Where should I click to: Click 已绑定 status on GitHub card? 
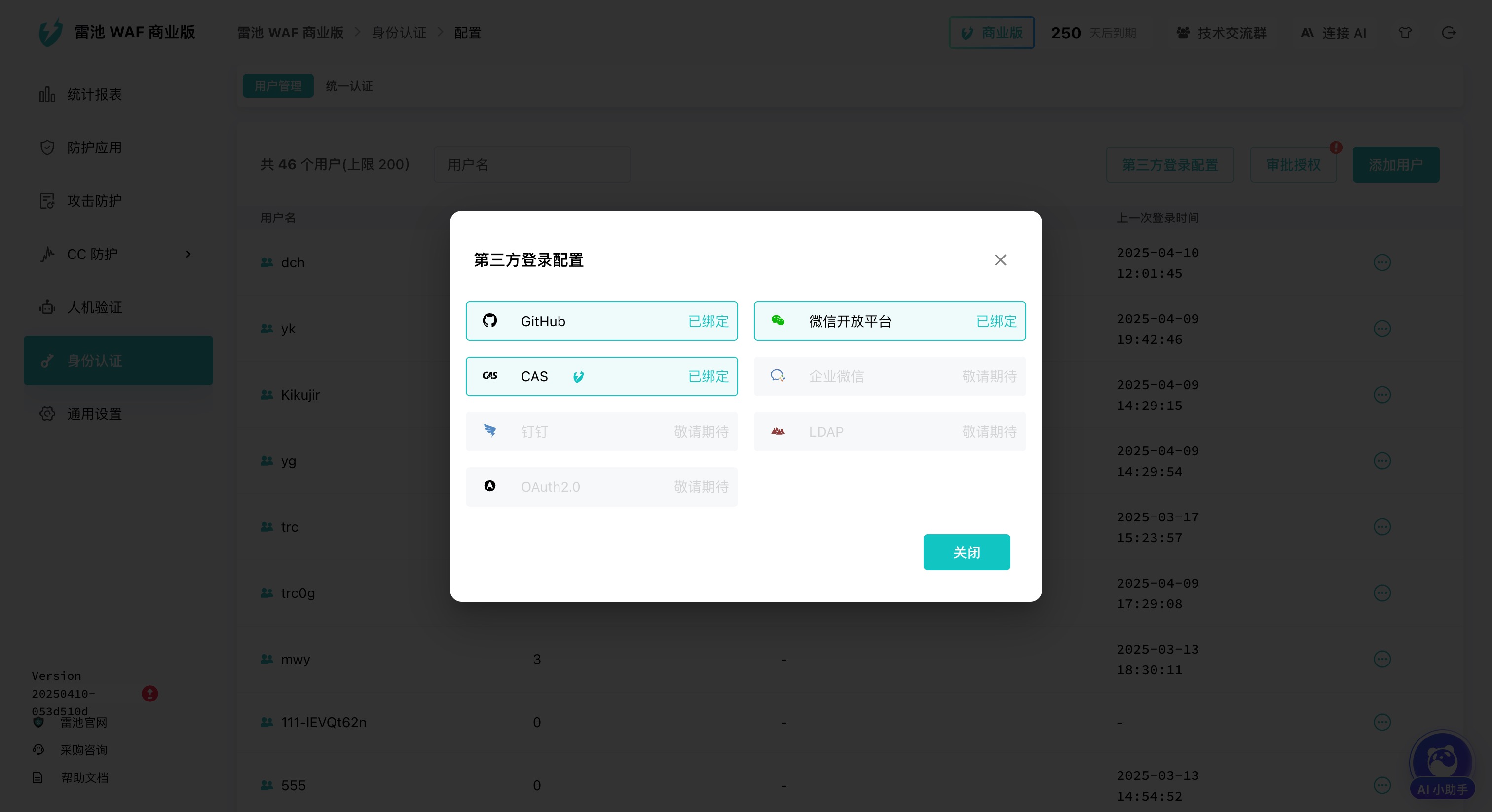(709, 321)
